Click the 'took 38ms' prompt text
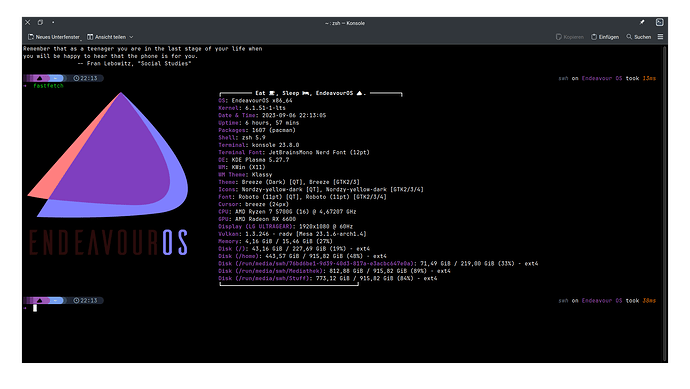 coord(641,301)
